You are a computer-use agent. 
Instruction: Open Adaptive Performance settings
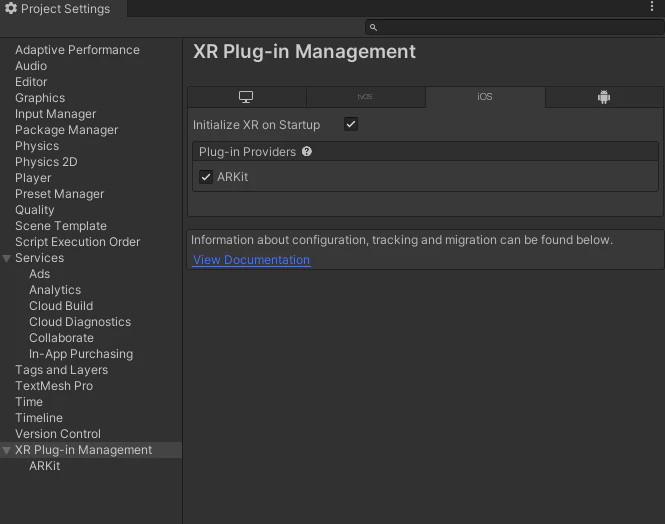(77, 50)
